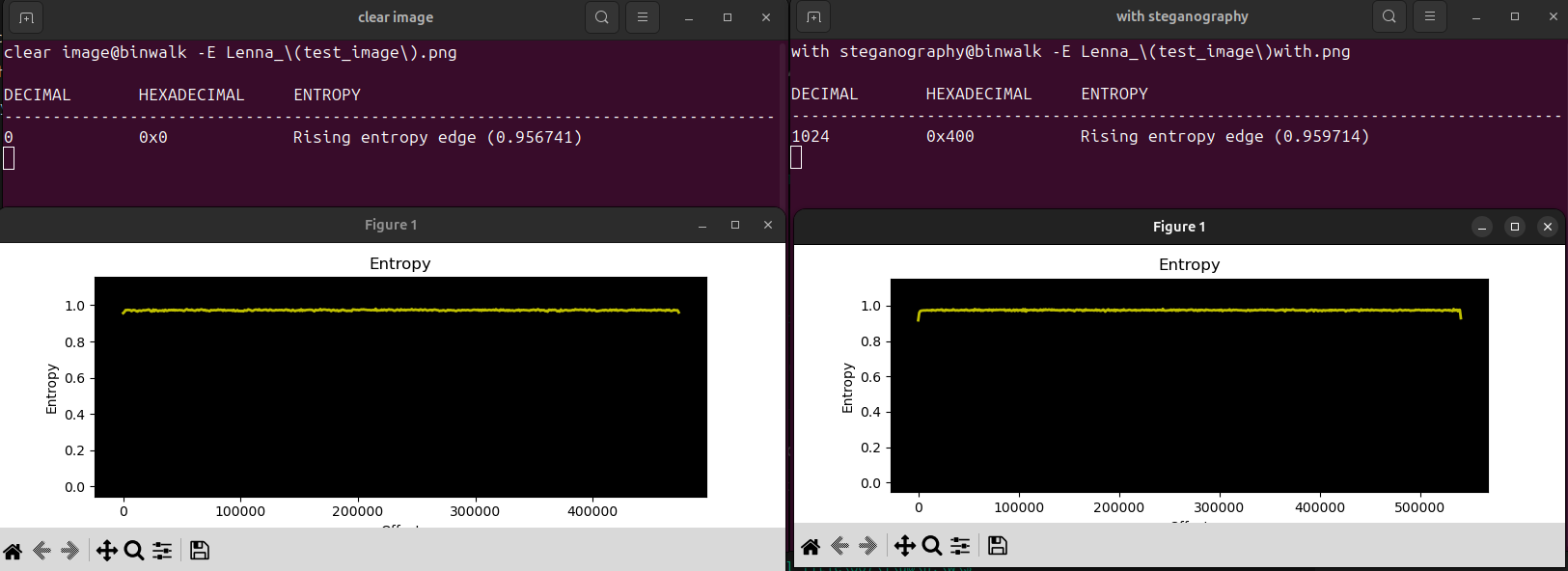1568x571 pixels.
Task: Maximize the clear image terminal window
Action: pyautogui.click(x=728, y=17)
